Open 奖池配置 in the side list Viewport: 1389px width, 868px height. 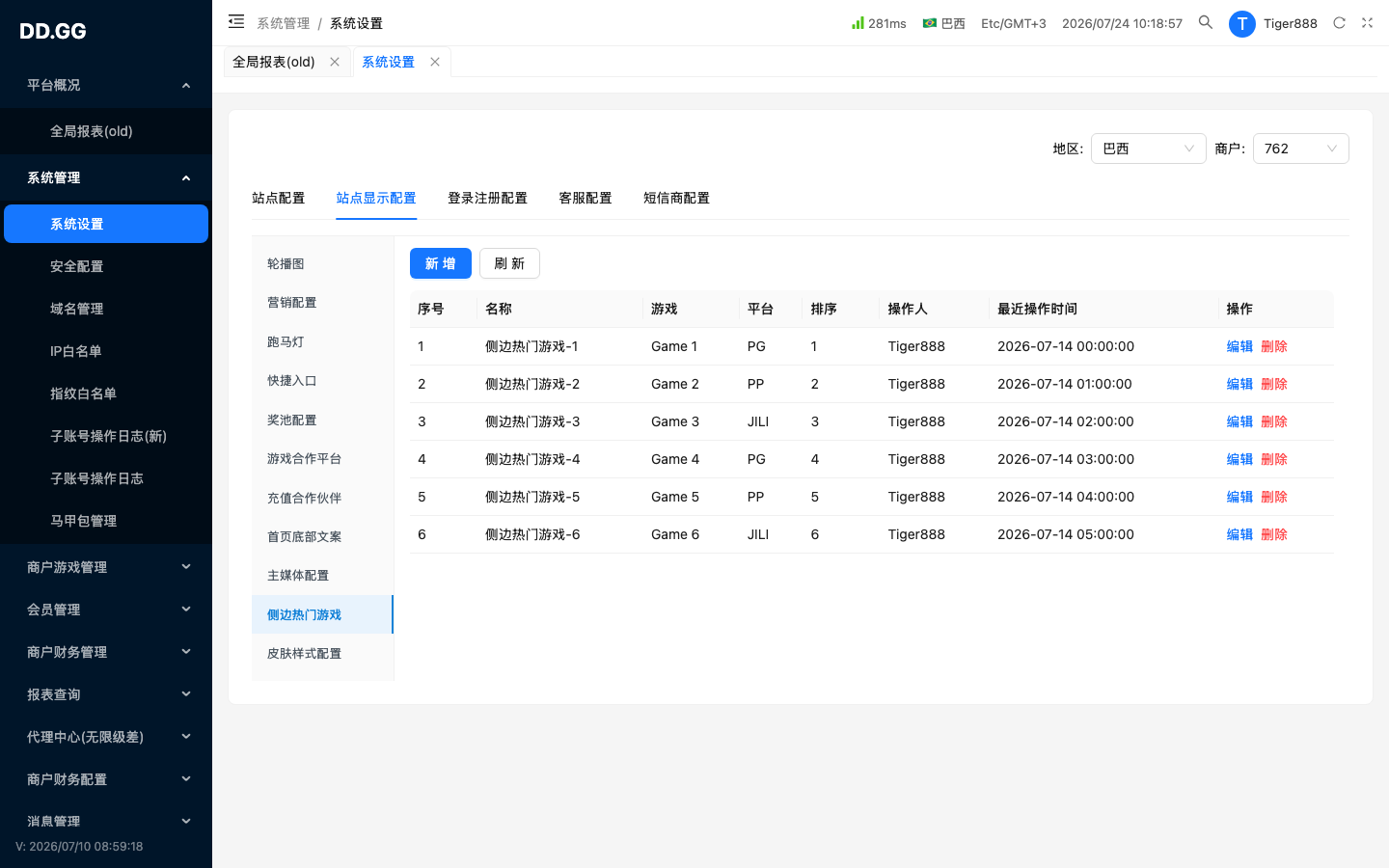pos(322,420)
